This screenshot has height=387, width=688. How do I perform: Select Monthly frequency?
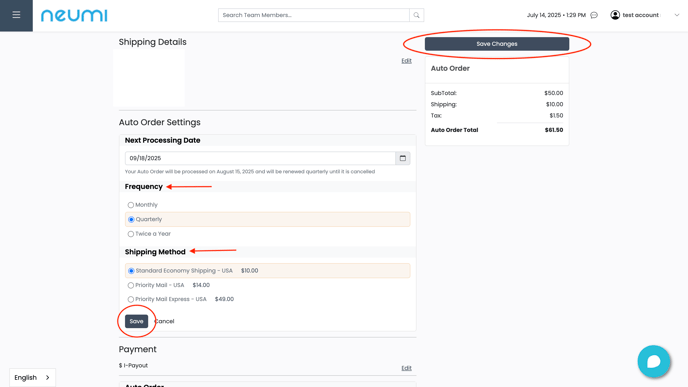(x=131, y=205)
